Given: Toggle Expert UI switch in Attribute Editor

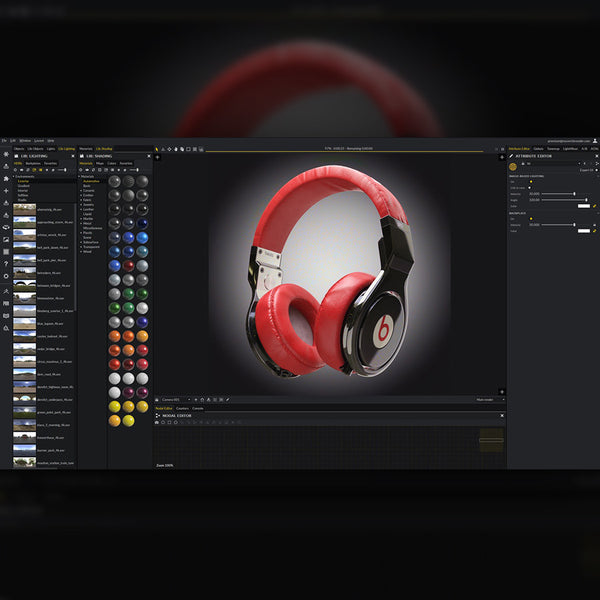Looking at the screenshot, I should point(596,170).
